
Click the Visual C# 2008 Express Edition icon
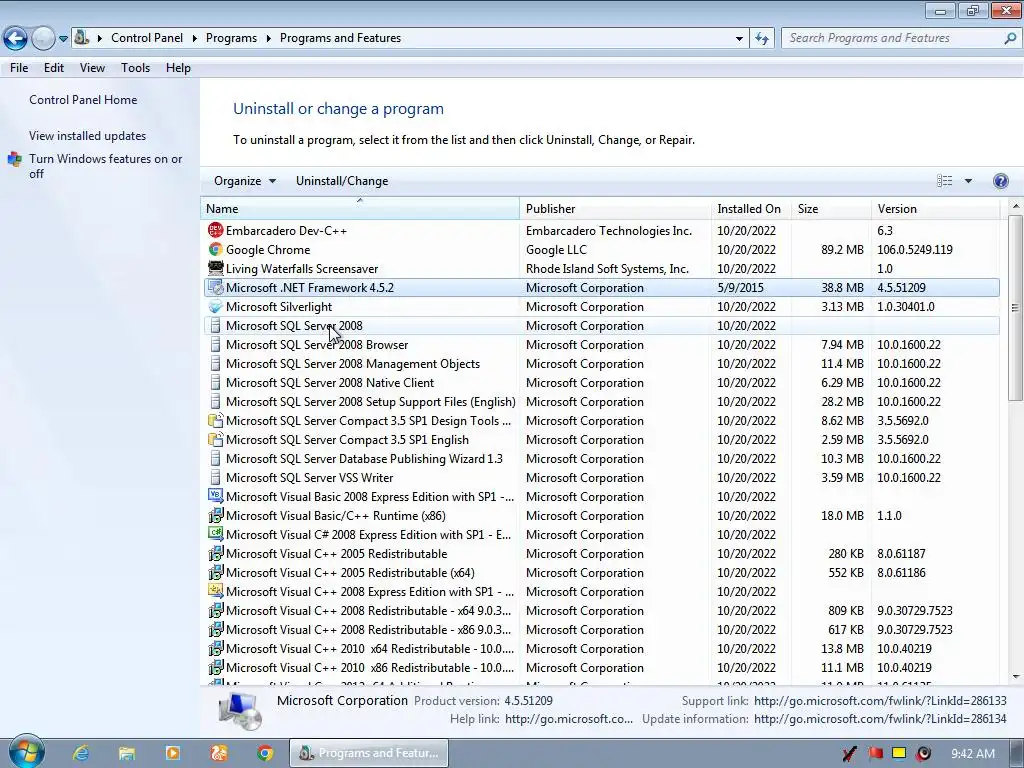tap(215, 534)
